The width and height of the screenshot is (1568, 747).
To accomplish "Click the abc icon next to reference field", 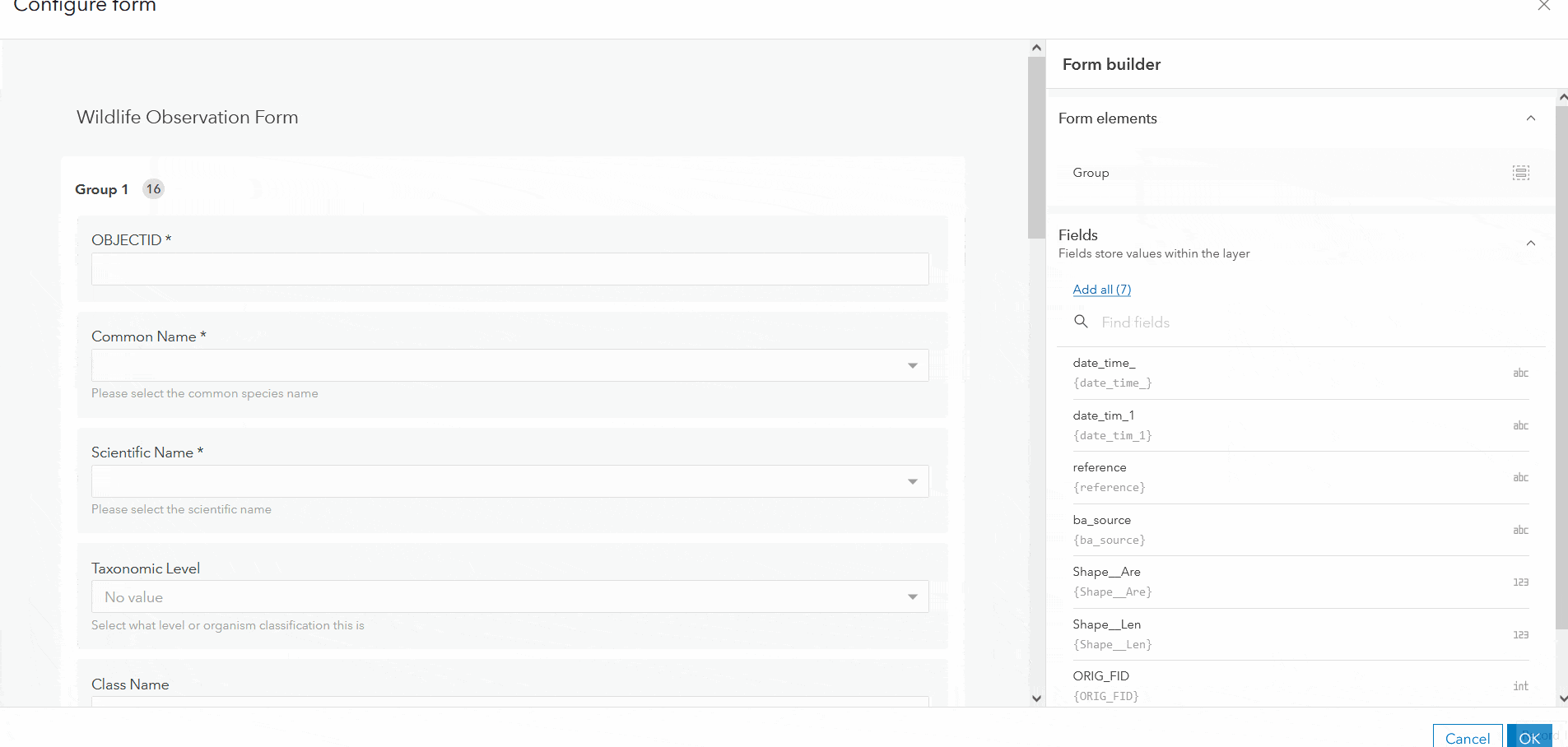I will click(1520, 477).
